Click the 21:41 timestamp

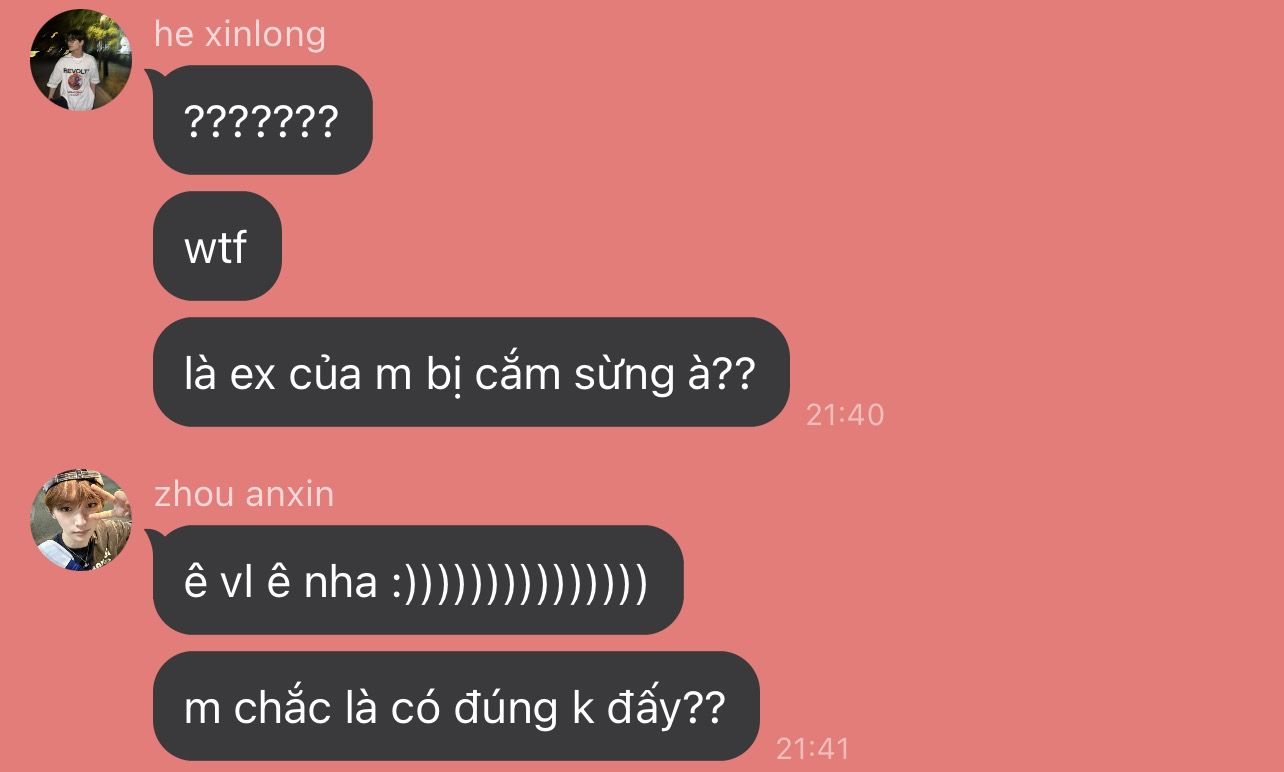click(813, 748)
